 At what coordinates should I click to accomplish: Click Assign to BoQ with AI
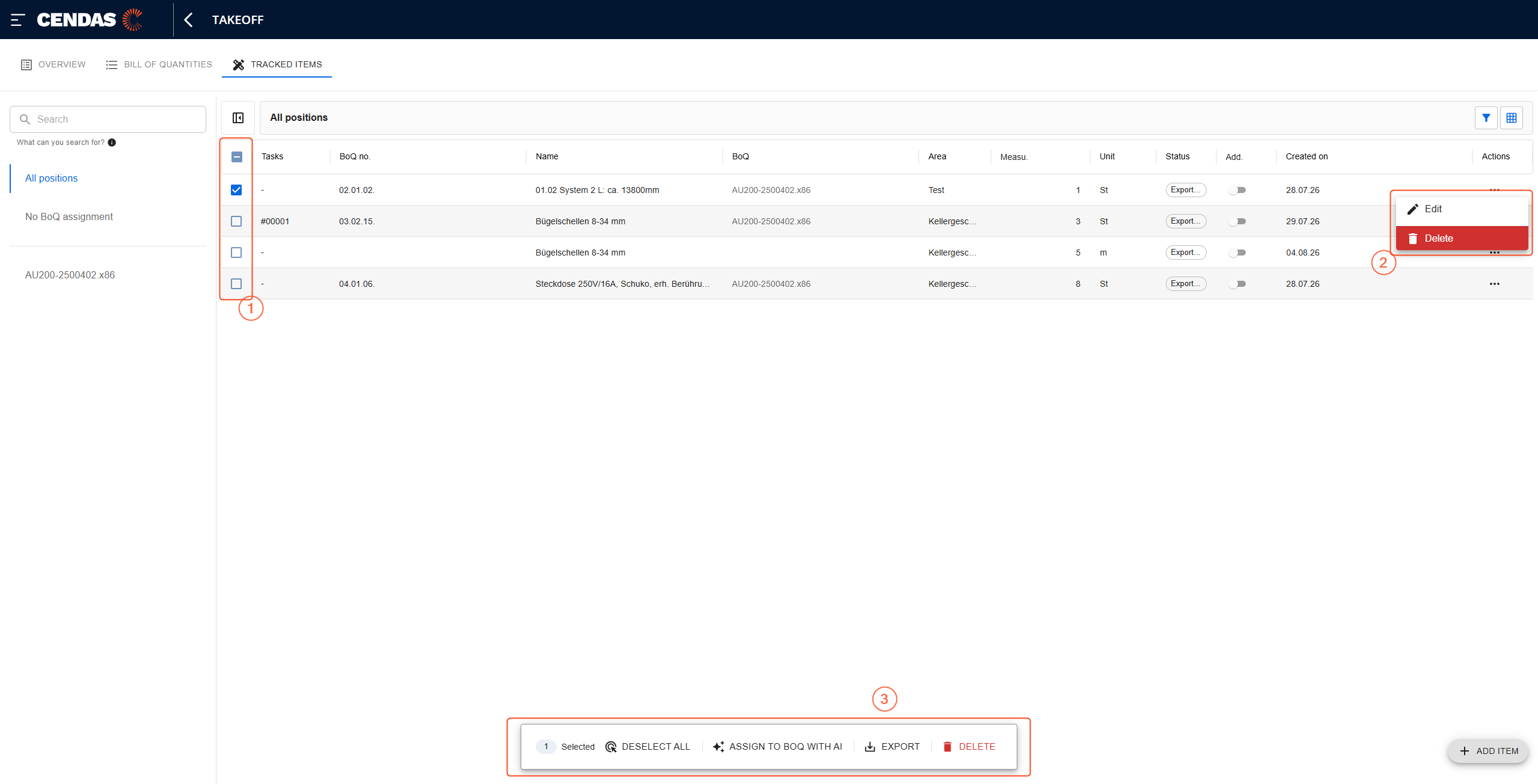(777, 747)
